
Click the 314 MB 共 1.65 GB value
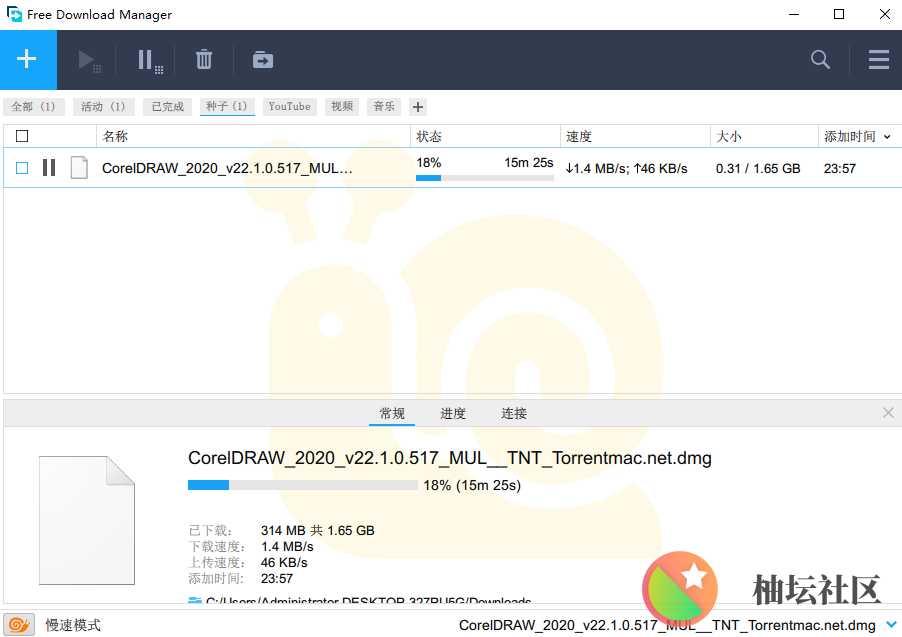[x=318, y=531]
